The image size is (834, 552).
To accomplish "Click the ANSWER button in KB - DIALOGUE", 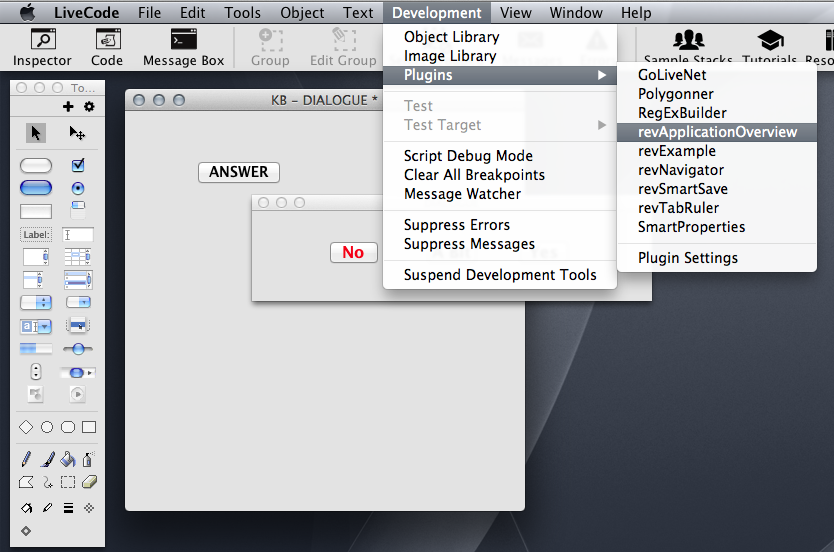I will tap(238, 172).
